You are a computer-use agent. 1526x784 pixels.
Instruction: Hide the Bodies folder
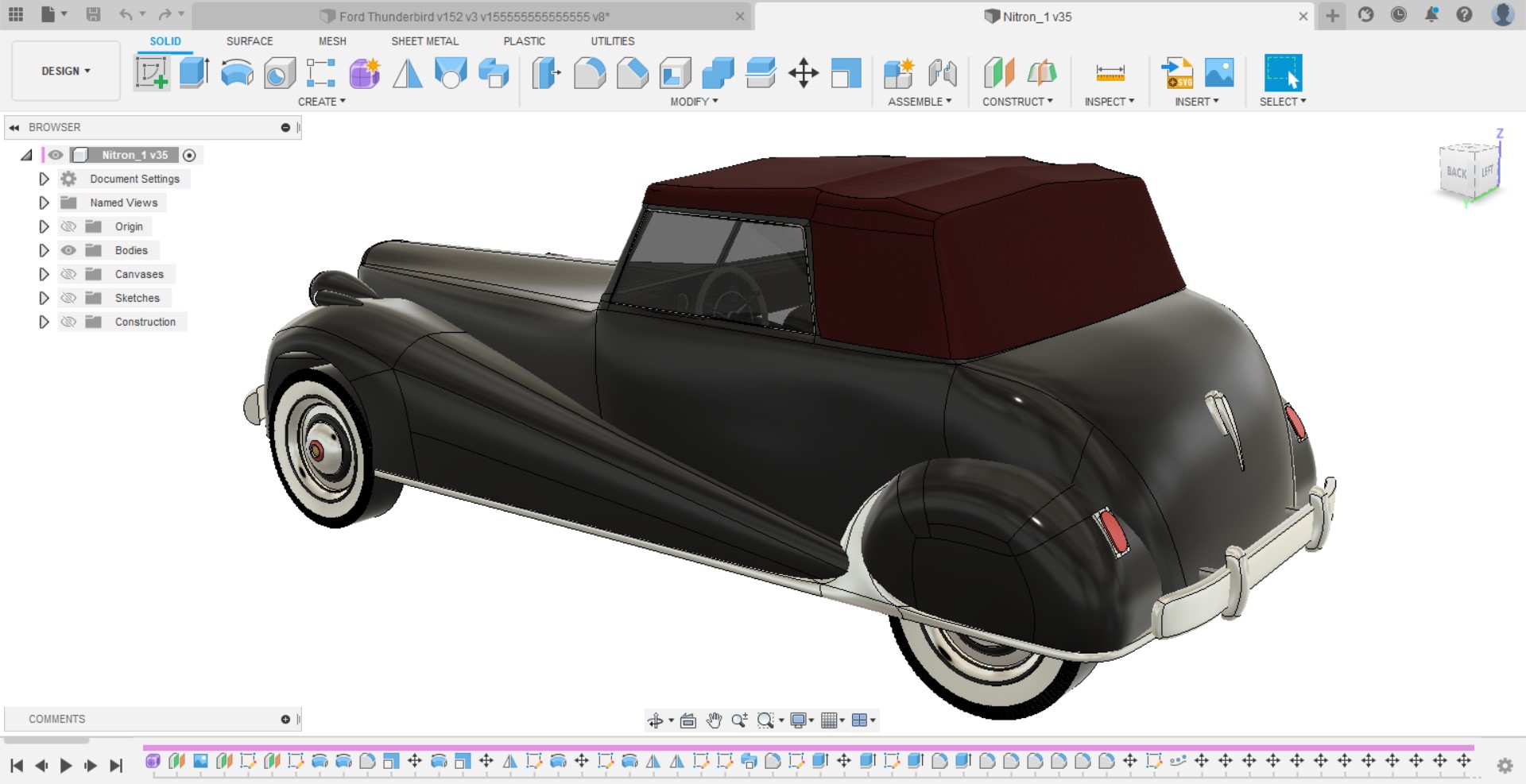point(69,250)
